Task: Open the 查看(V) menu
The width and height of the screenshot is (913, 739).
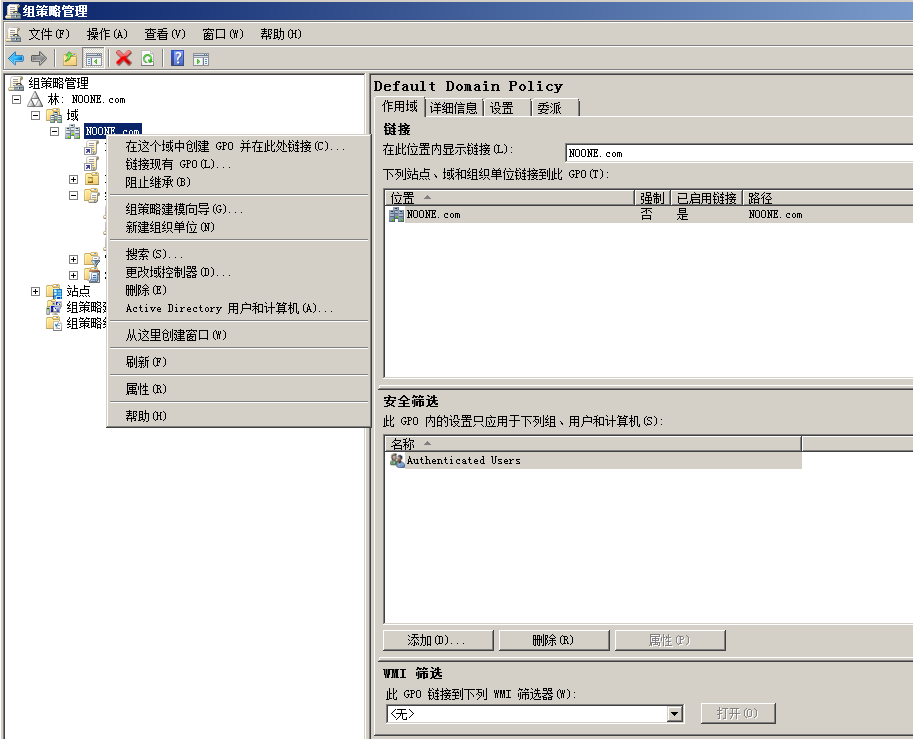Action: pos(165,34)
